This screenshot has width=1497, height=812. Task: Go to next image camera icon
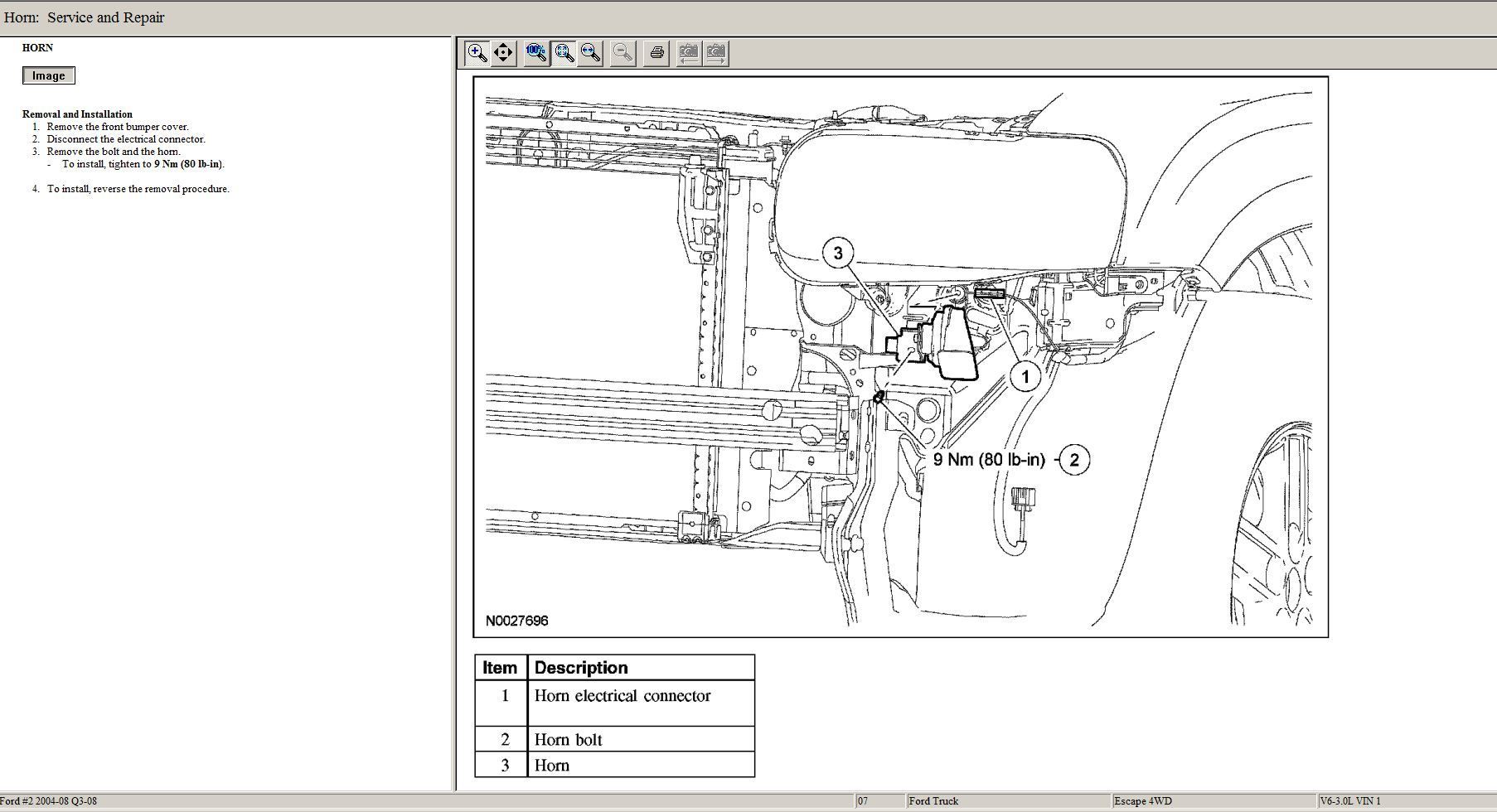(715, 53)
